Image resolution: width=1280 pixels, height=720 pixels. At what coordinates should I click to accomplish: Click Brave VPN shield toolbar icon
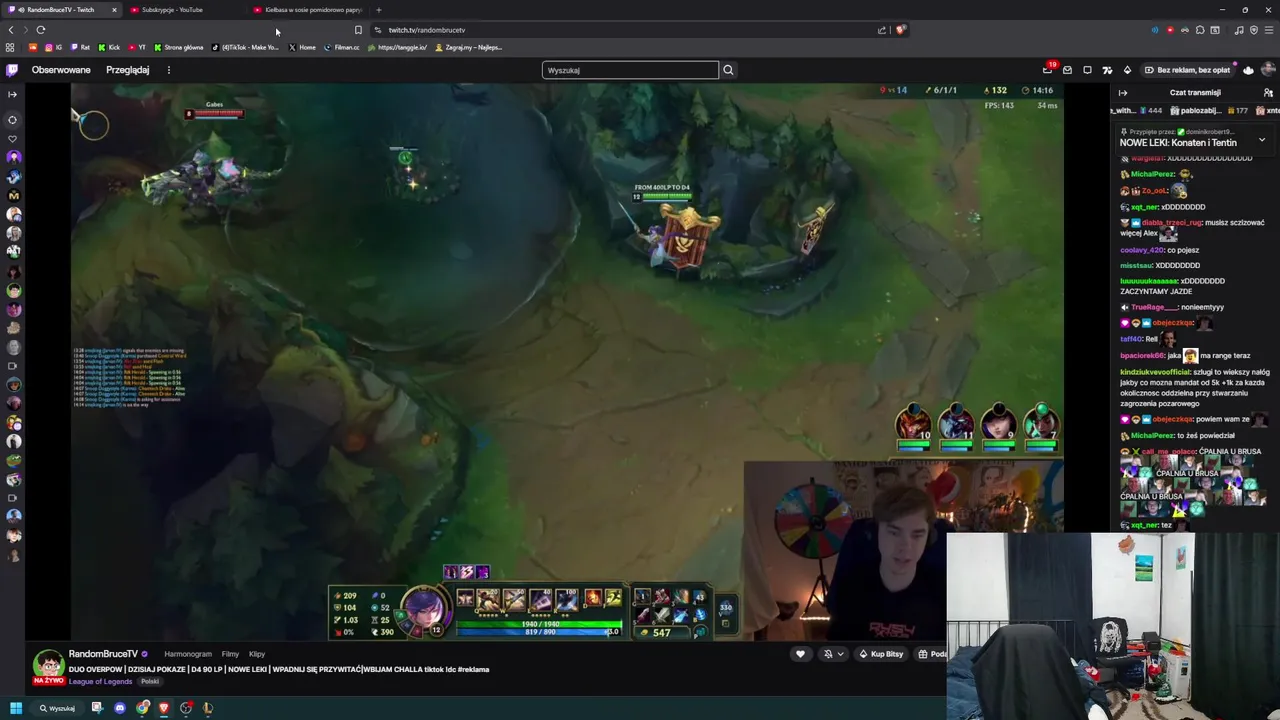[x=1253, y=30]
